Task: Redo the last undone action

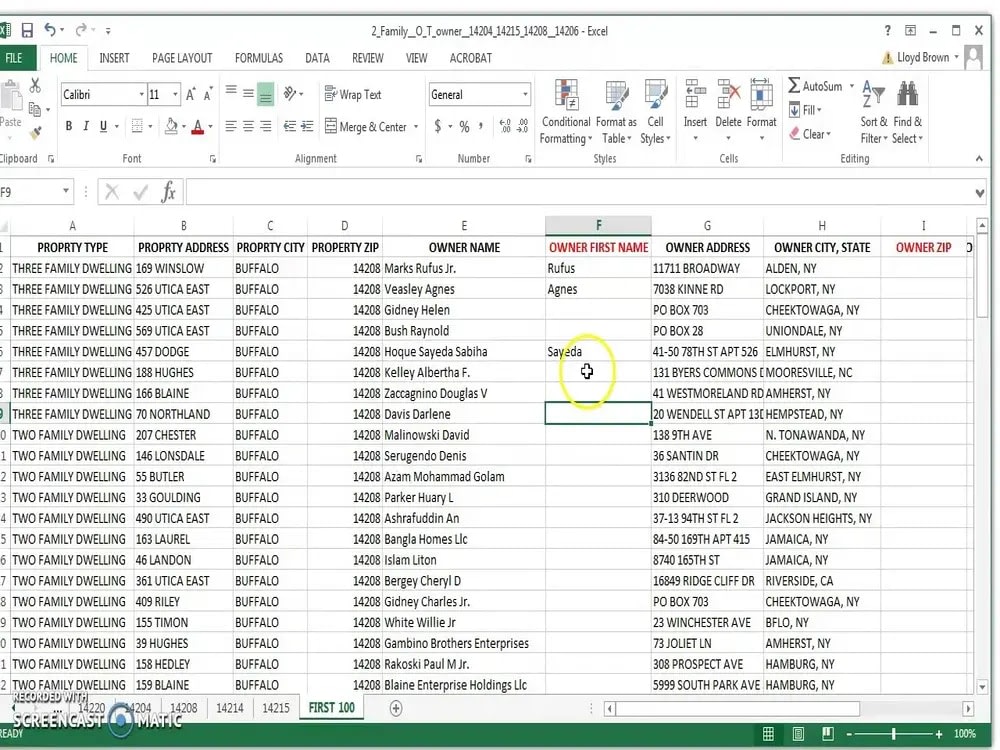Action: coord(80,30)
